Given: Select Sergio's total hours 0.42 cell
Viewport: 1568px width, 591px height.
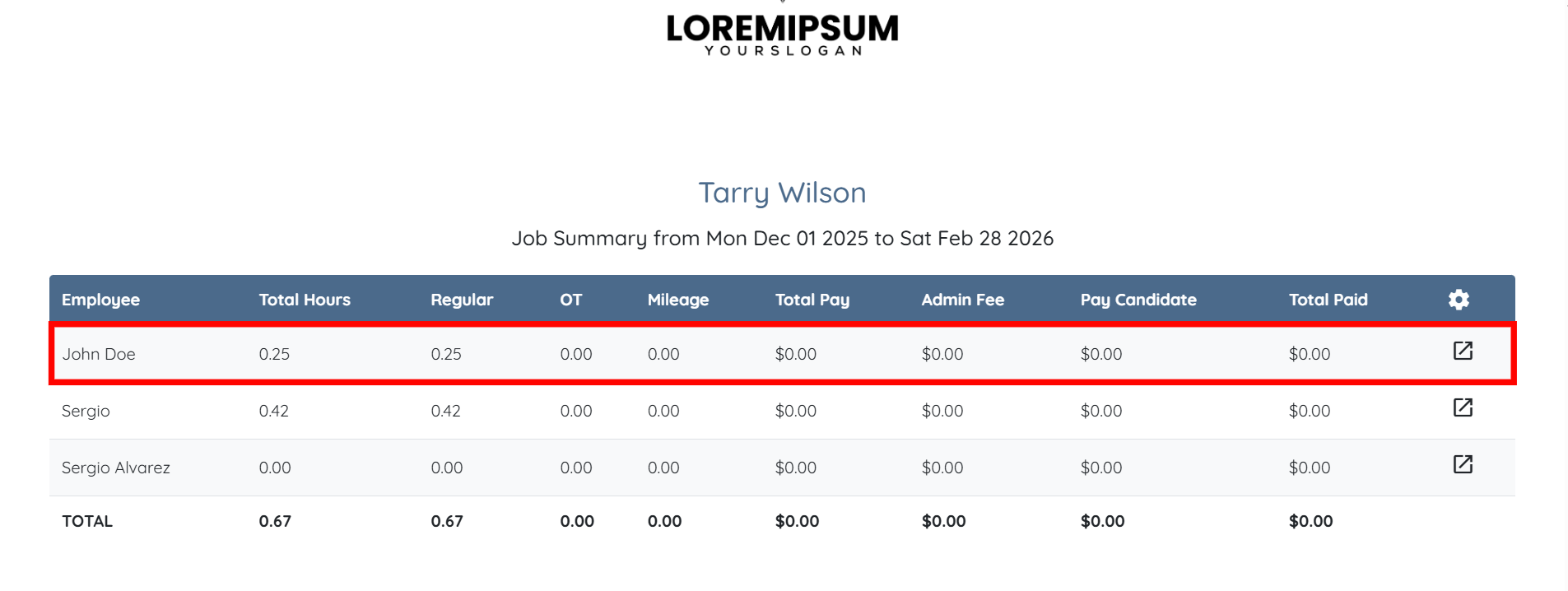Looking at the screenshot, I should tap(274, 411).
